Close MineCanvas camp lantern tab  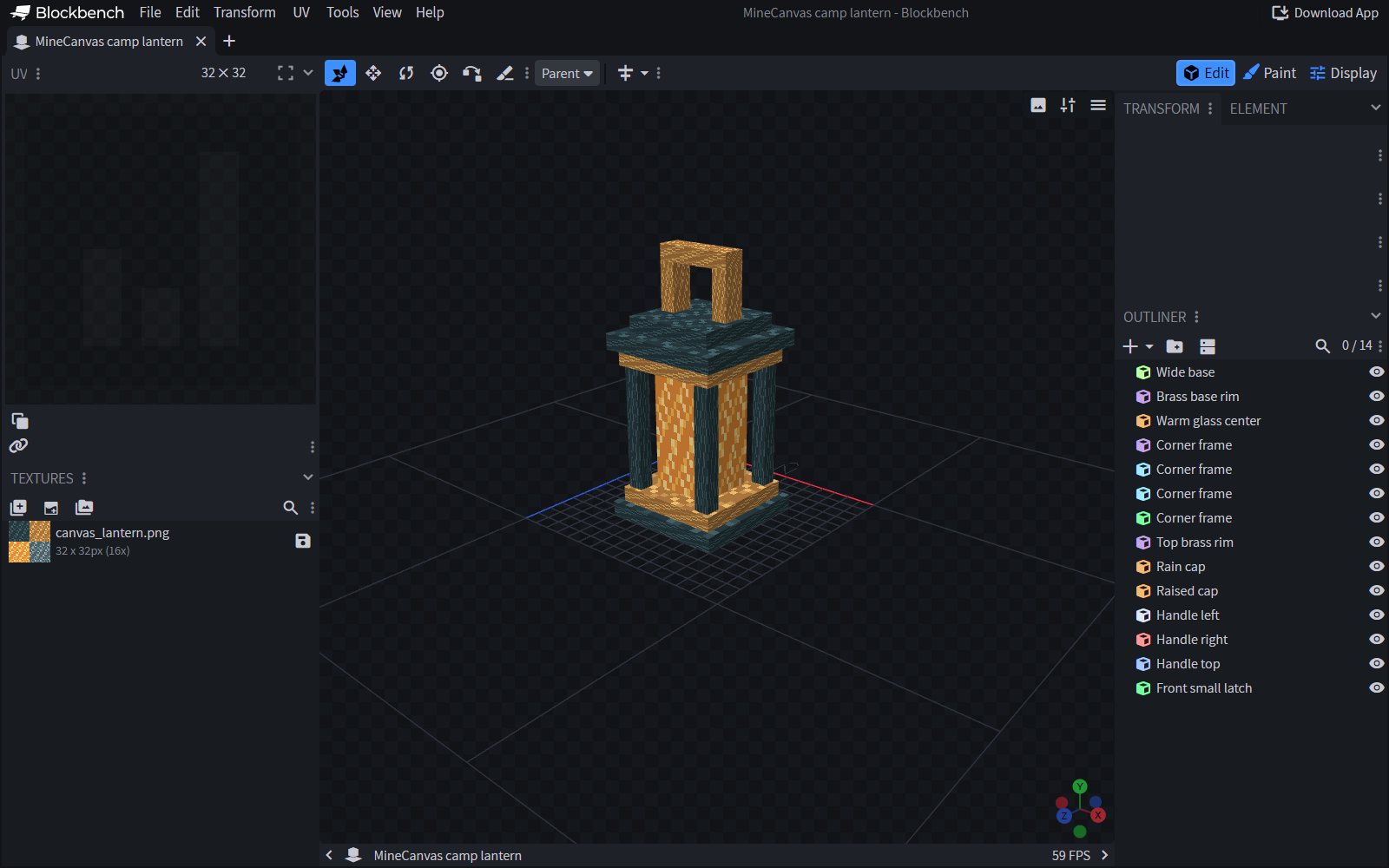(201, 41)
